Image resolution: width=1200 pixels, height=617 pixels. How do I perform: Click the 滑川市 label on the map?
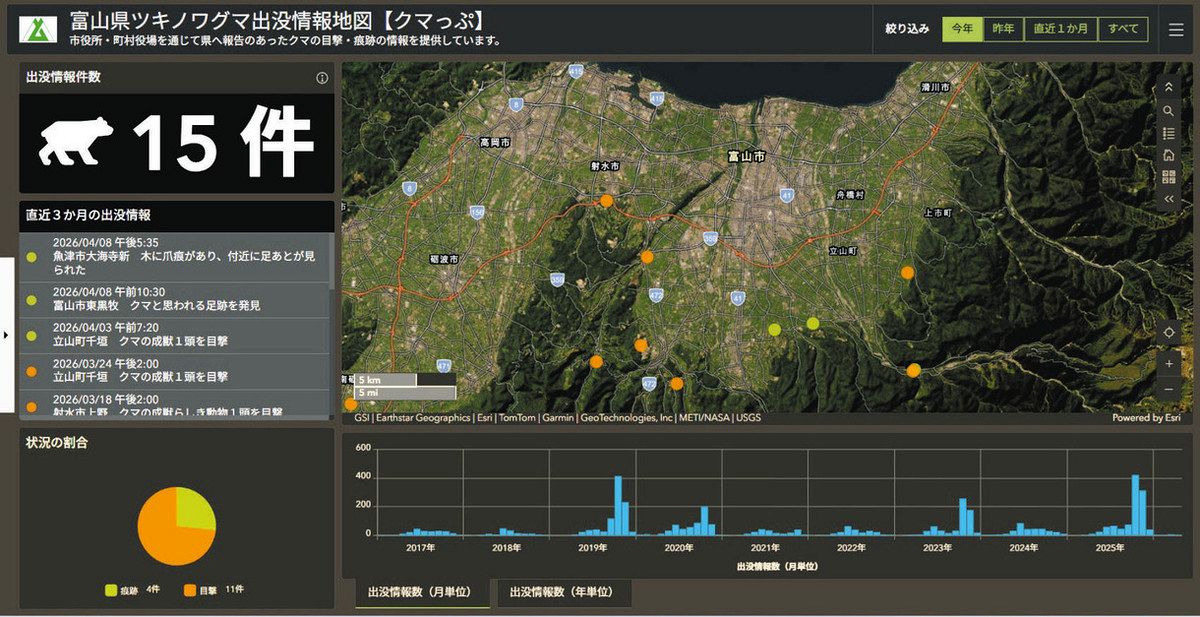(x=934, y=88)
